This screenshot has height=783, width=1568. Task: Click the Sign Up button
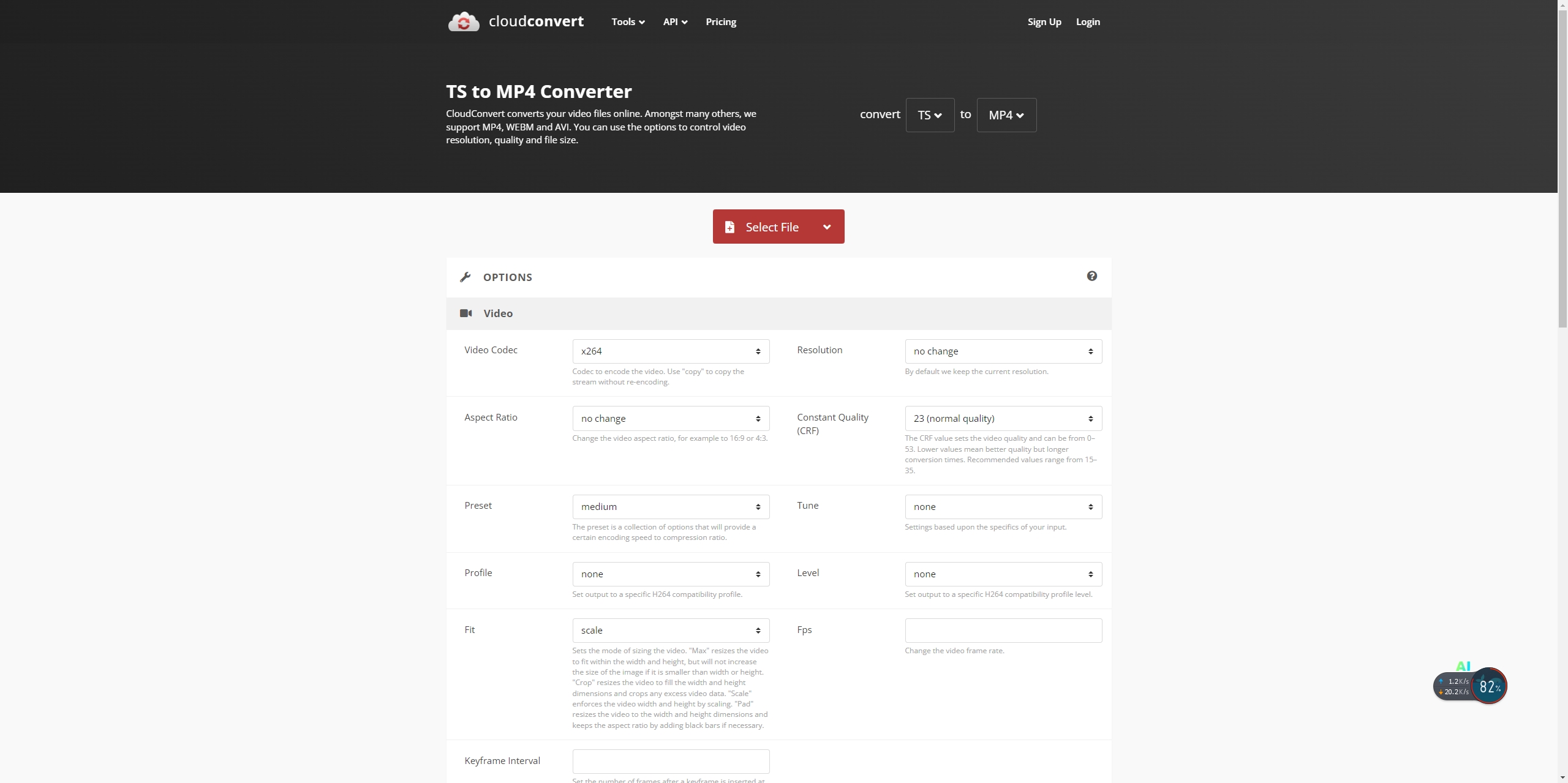pyautogui.click(x=1044, y=21)
